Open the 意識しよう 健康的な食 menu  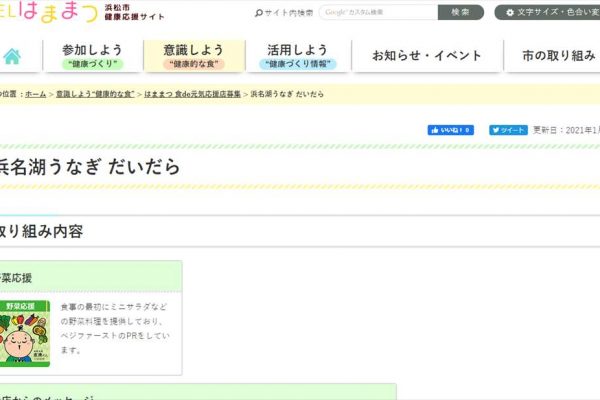[192, 56]
